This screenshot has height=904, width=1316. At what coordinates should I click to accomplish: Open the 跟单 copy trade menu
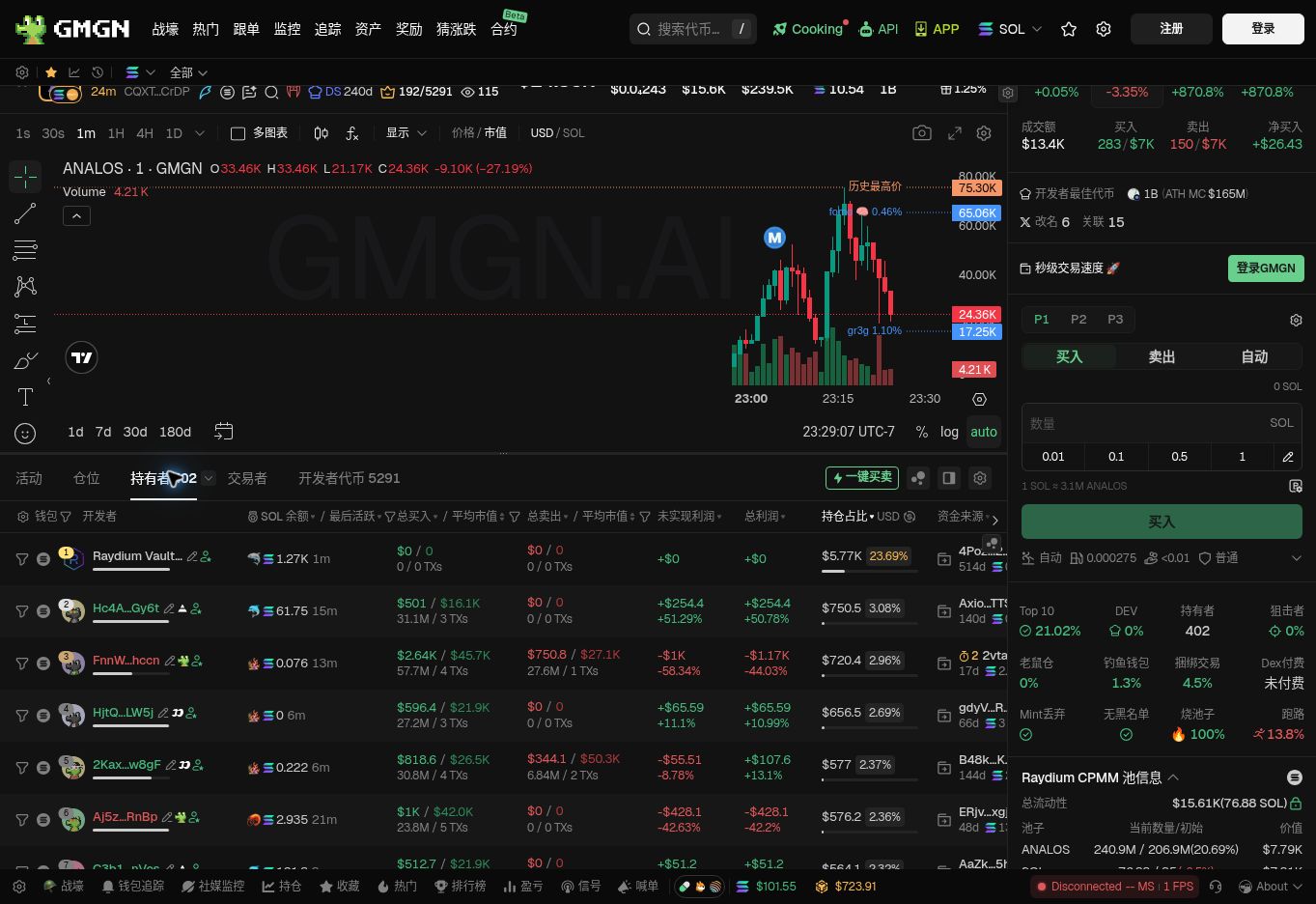click(x=246, y=29)
